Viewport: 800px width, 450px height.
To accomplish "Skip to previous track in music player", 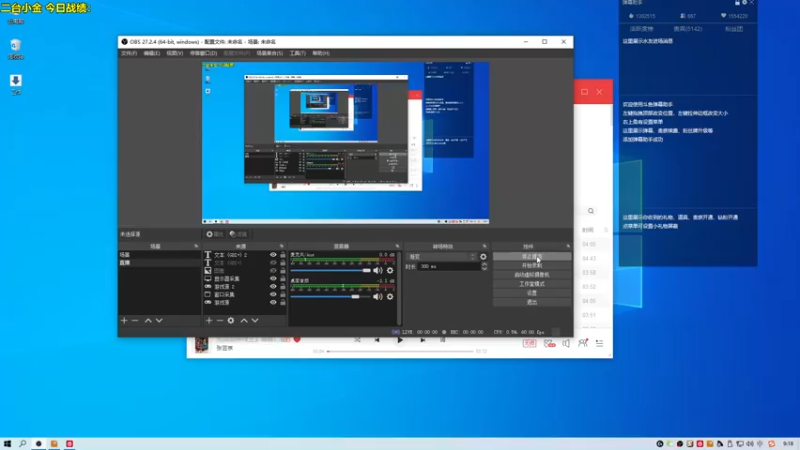I will tap(377, 340).
